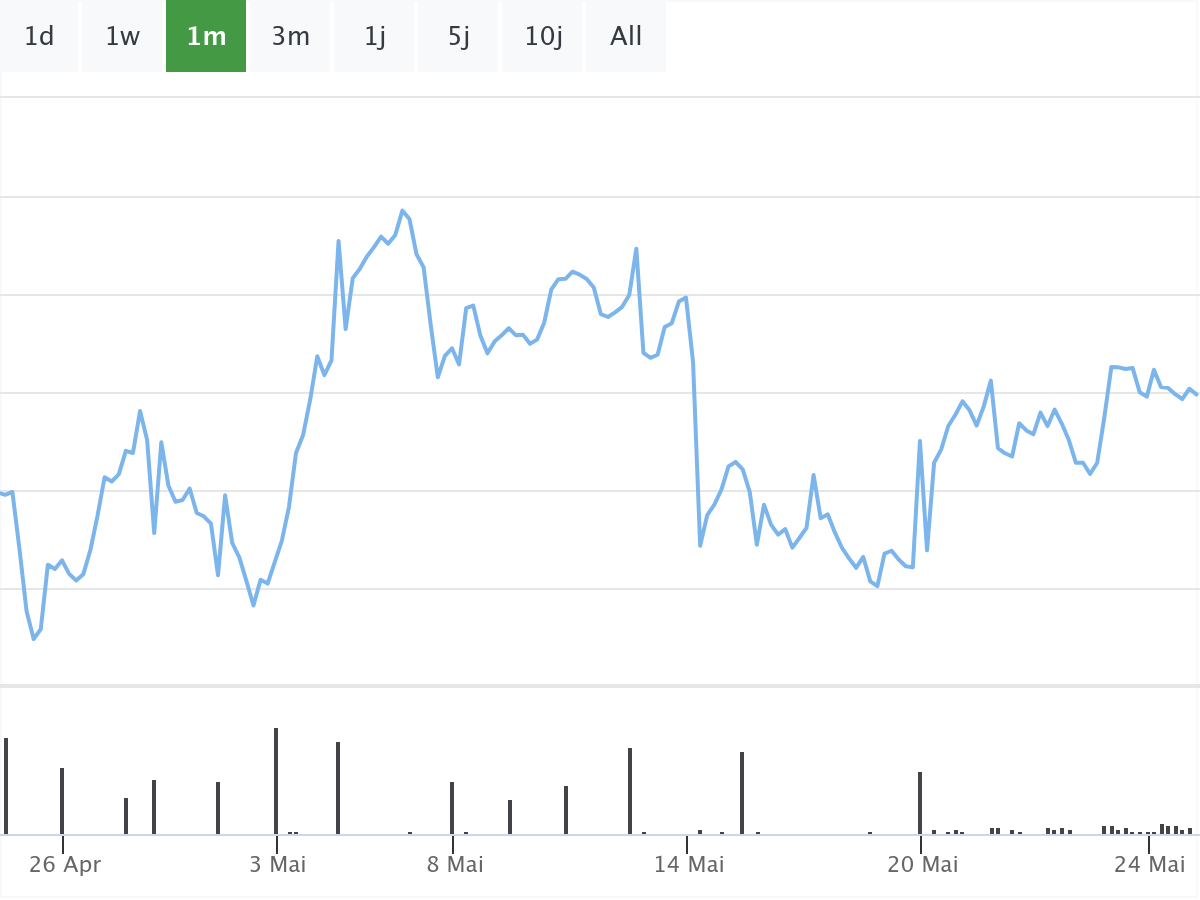
Task: Select the 1w range tab
Action: pos(123,37)
